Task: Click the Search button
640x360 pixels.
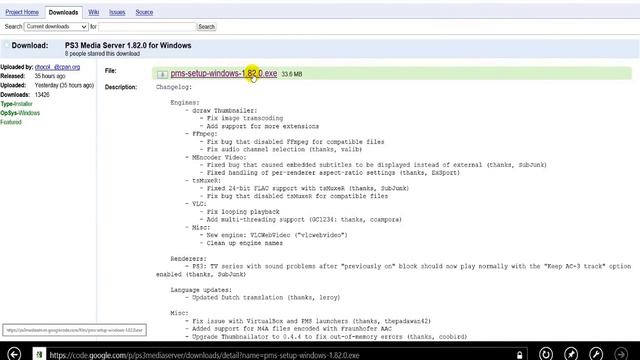Action: [207, 27]
